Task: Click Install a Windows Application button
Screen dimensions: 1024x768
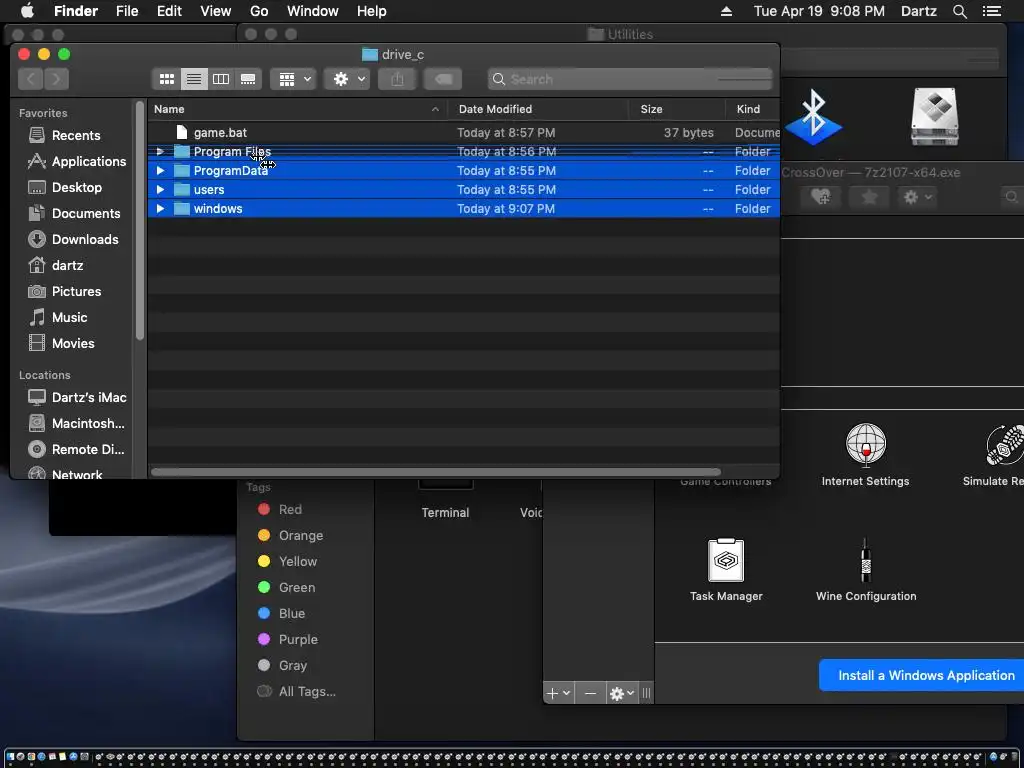Action: tap(921, 675)
